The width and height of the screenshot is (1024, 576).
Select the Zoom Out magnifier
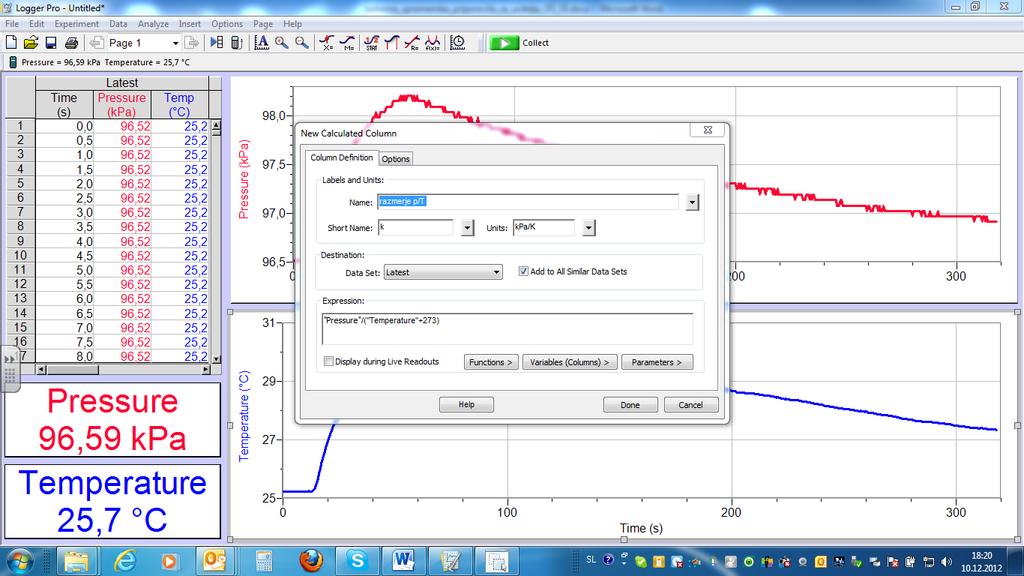click(302, 42)
